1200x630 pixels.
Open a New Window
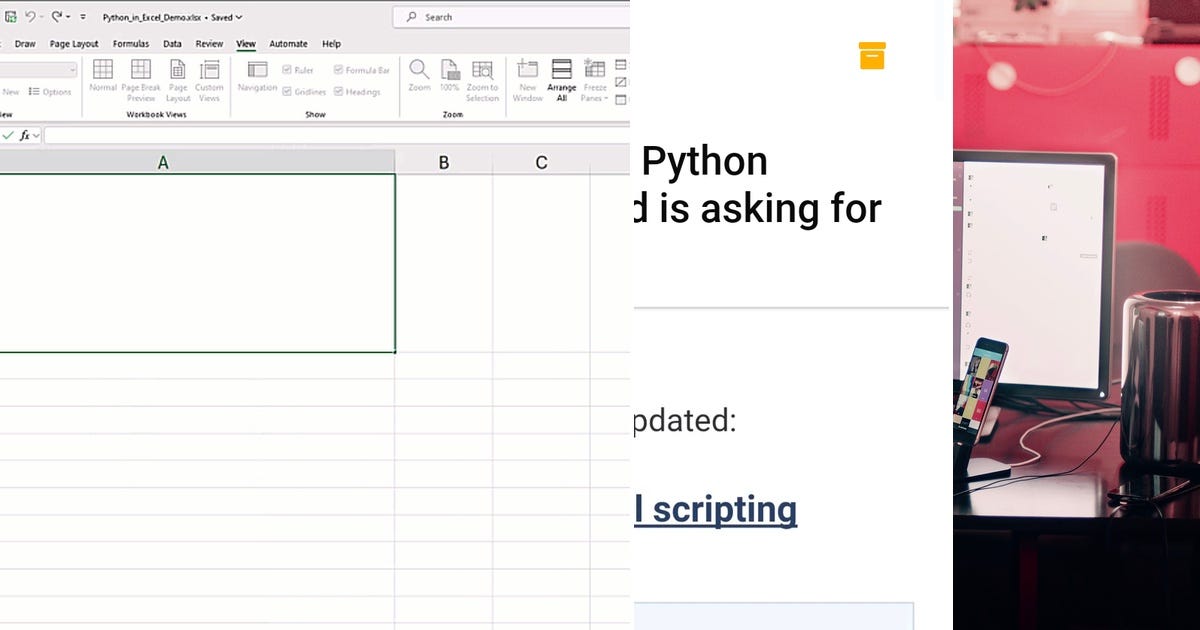528,80
